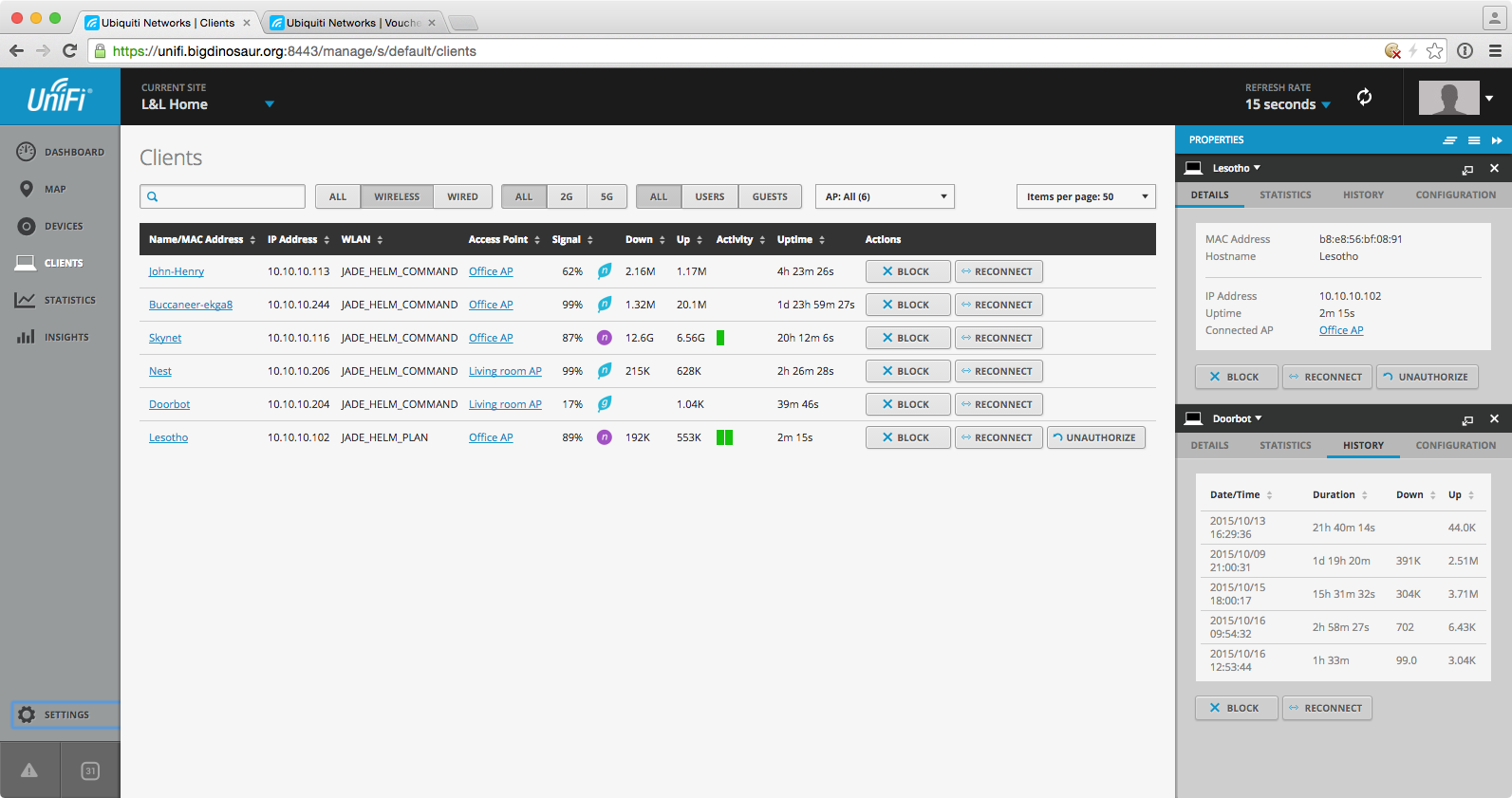This screenshot has height=798, width=1512.
Task: Close the Lesotho properties panel
Action: coord(1494,168)
